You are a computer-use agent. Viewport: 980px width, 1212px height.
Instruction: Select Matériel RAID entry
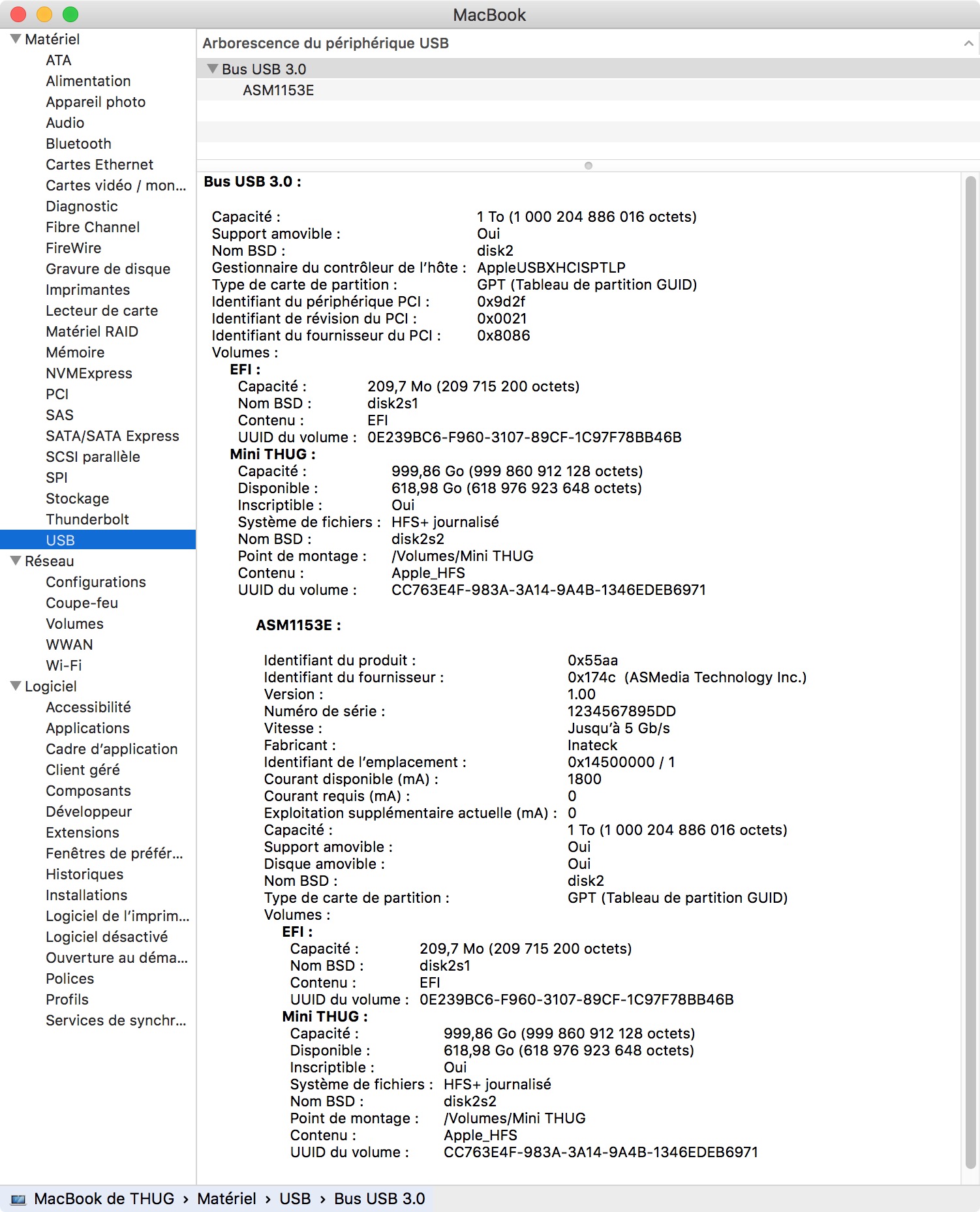pyautogui.click(x=92, y=331)
